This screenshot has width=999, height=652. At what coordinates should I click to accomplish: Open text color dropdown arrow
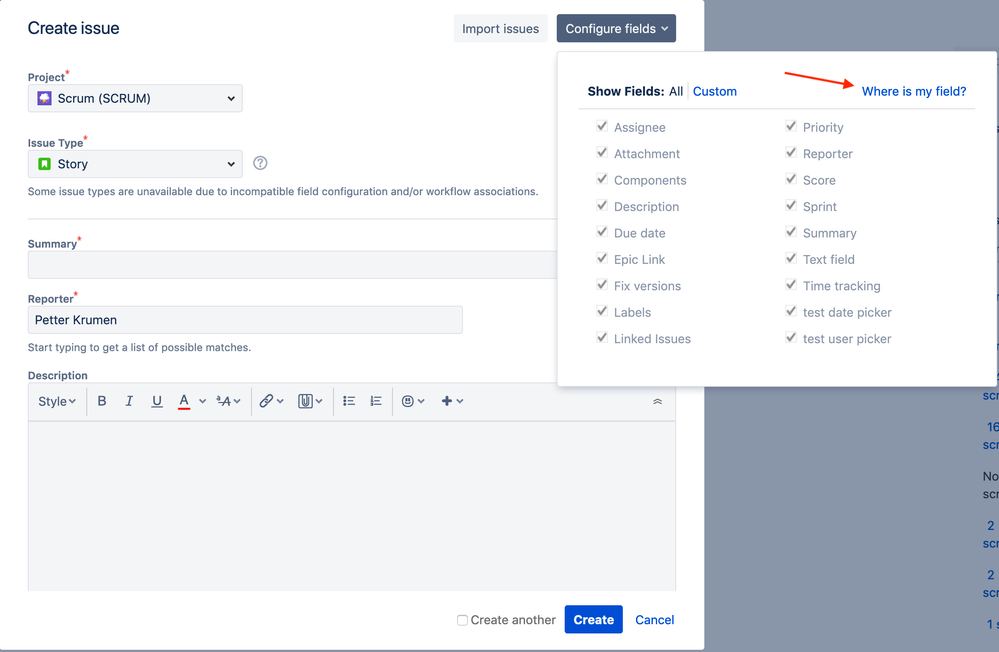pyautogui.click(x=203, y=401)
